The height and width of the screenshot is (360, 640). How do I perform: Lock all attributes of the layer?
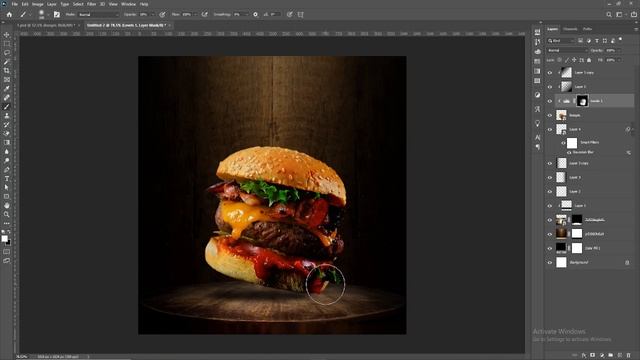(589, 60)
